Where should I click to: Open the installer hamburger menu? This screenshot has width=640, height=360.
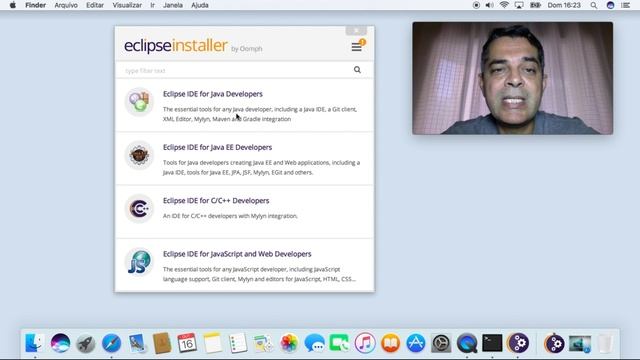[x=356, y=47]
